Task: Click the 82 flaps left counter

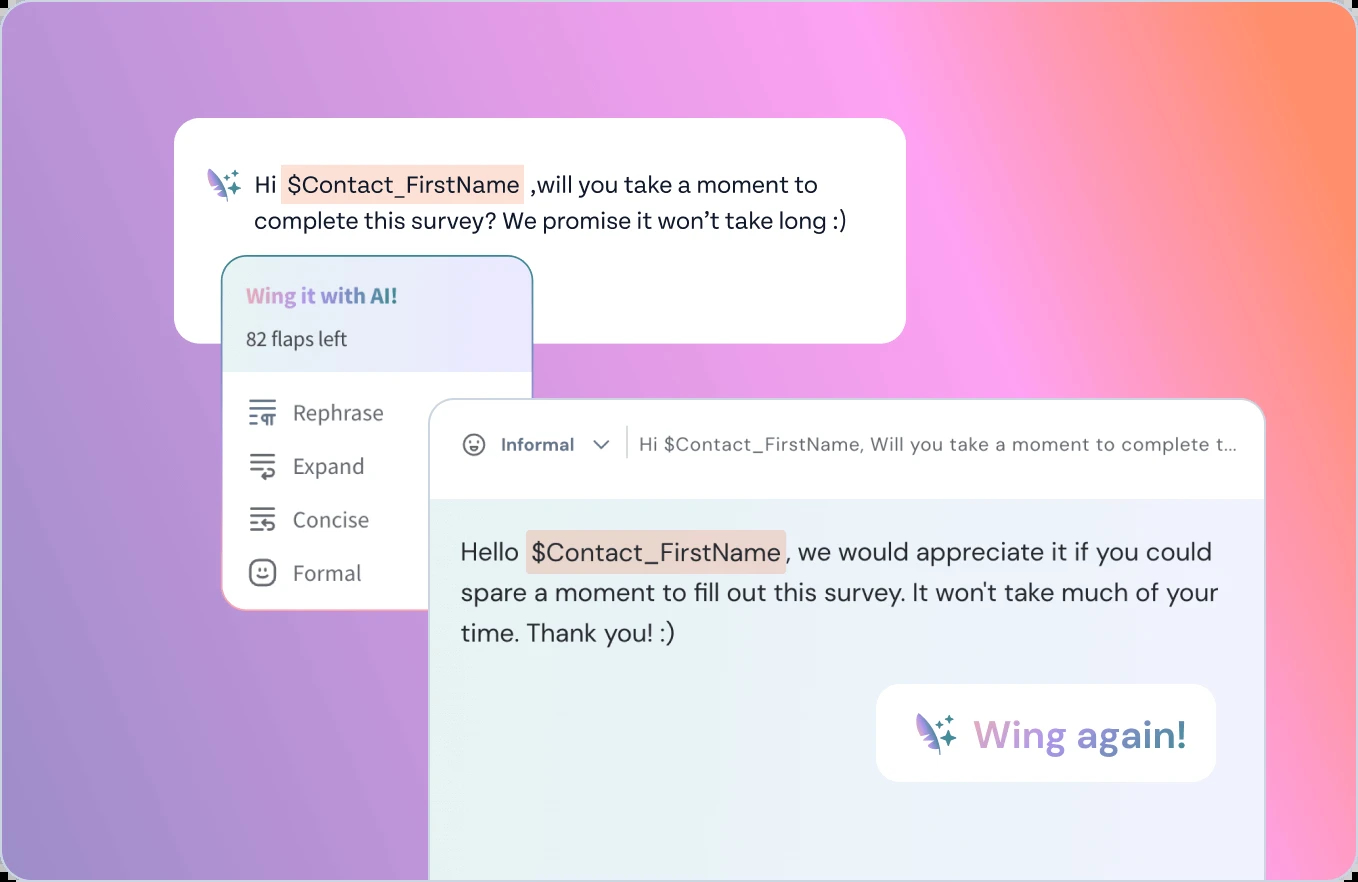Action: pyautogui.click(x=296, y=339)
